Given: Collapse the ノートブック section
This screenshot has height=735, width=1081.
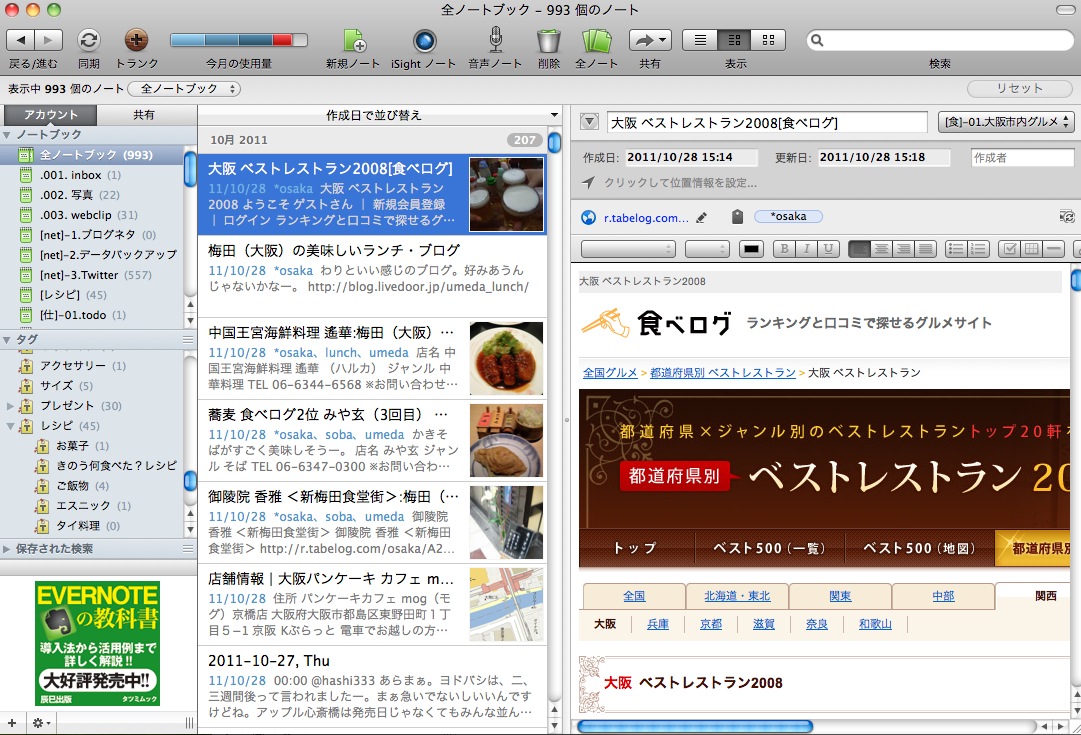Looking at the screenshot, I should tap(7, 135).
